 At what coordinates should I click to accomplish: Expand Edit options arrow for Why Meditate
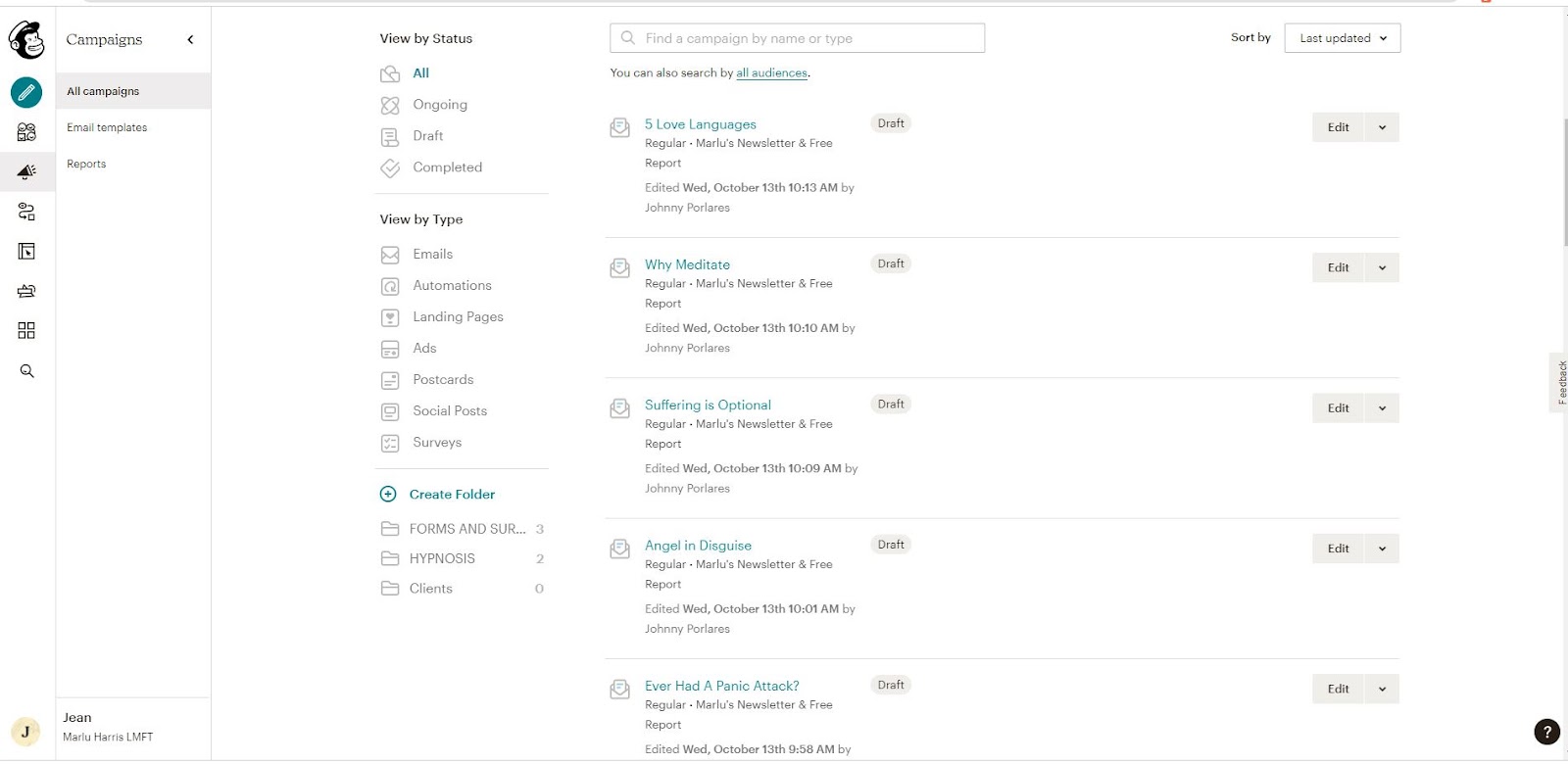tap(1382, 267)
